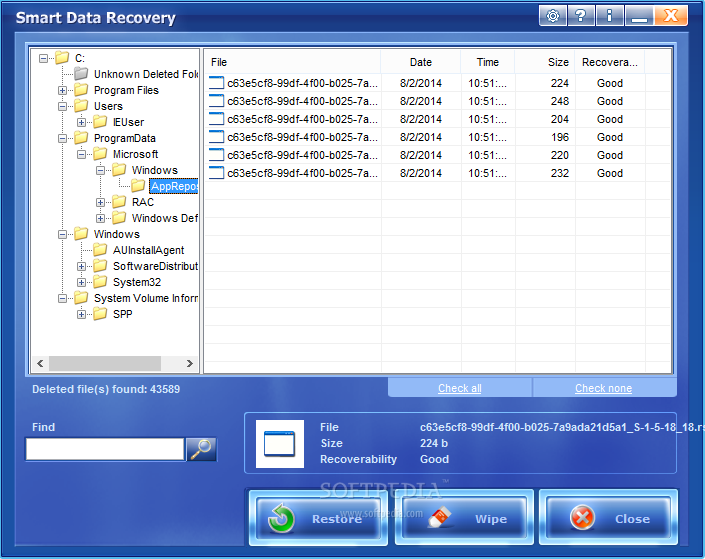The width and height of the screenshot is (705, 559).
Task: Click the Close button at bottom
Action: (609, 518)
